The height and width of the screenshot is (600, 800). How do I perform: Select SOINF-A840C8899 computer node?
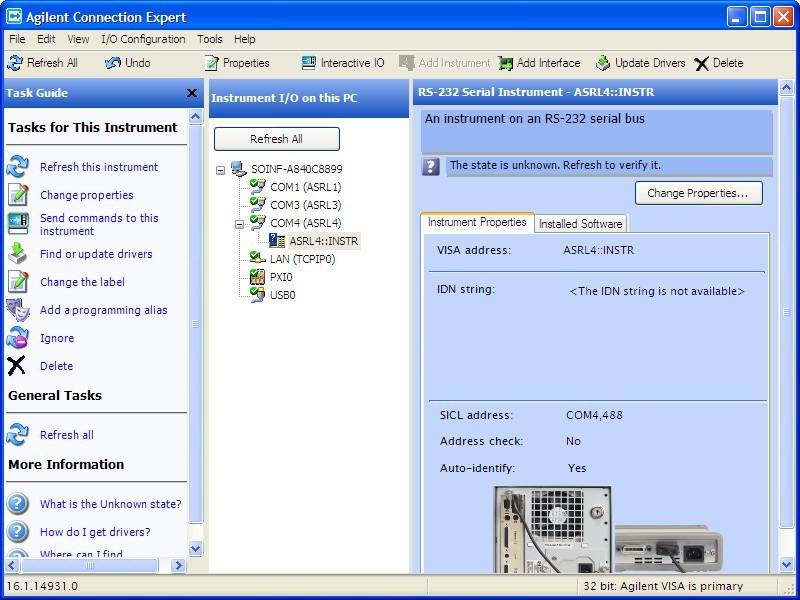point(296,169)
